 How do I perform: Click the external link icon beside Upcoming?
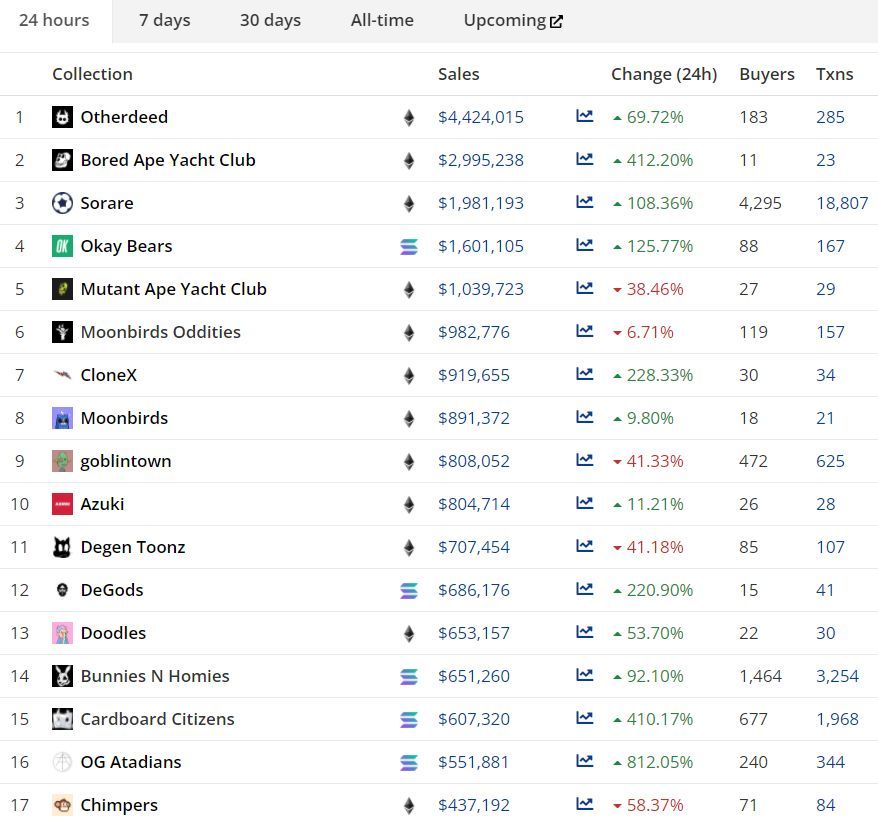tap(556, 22)
